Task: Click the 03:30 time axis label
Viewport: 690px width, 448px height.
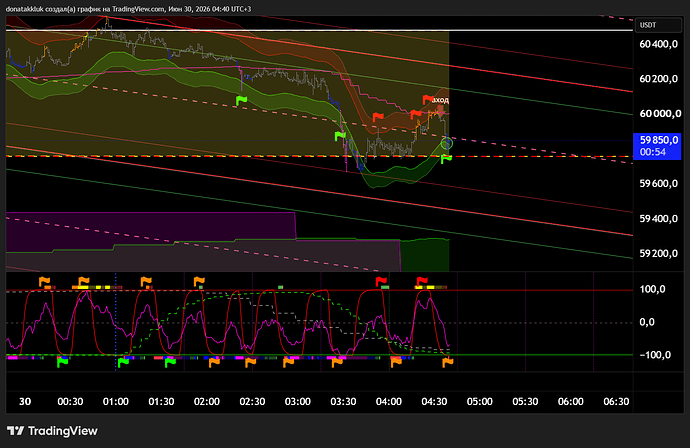Action: click(x=343, y=401)
